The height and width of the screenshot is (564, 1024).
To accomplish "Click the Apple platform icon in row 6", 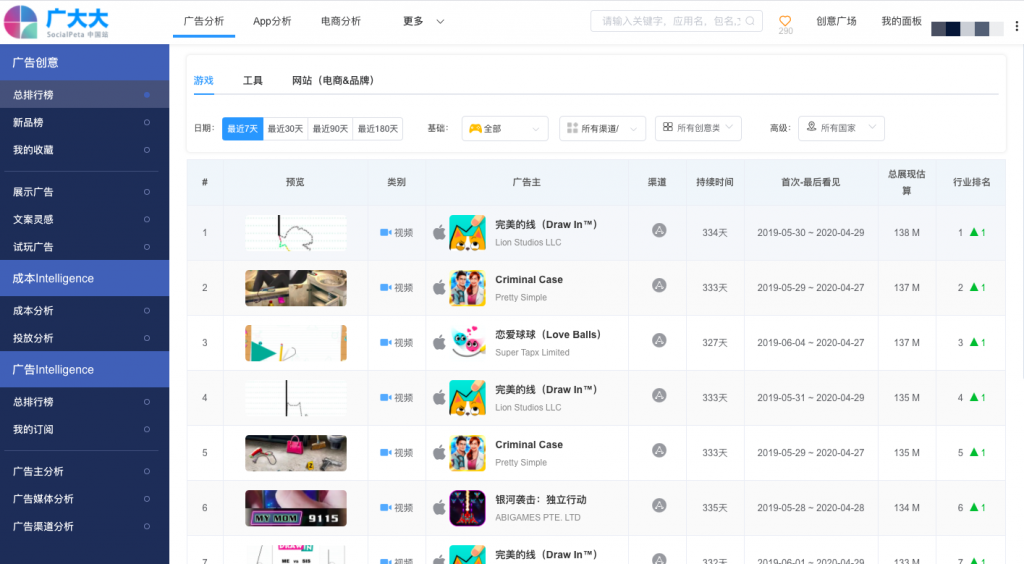I will pyautogui.click(x=440, y=507).
